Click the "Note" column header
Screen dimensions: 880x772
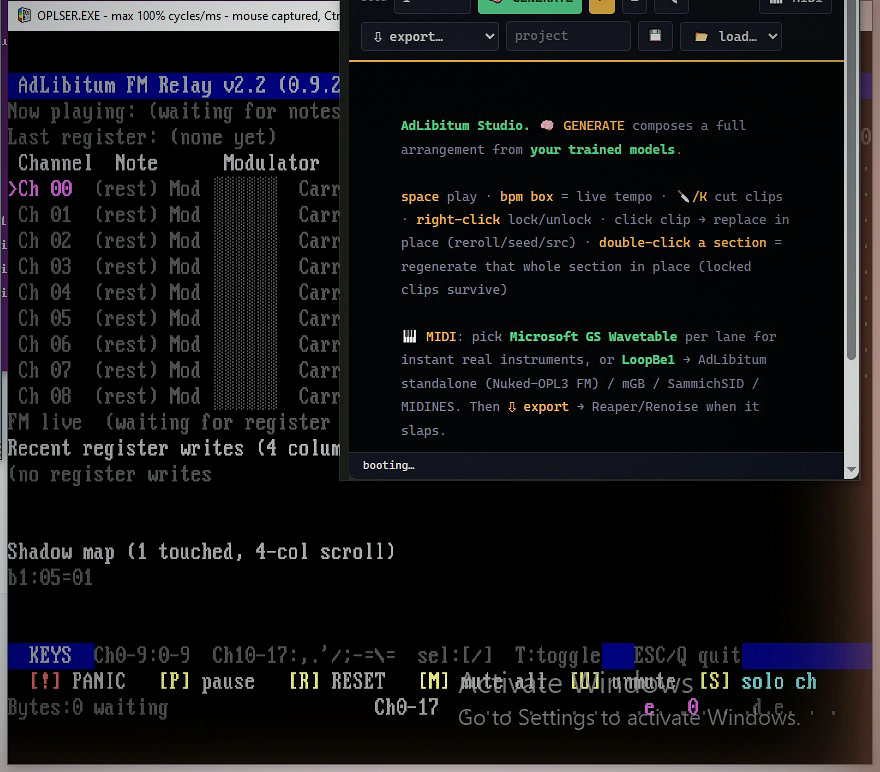coord(136,163)
